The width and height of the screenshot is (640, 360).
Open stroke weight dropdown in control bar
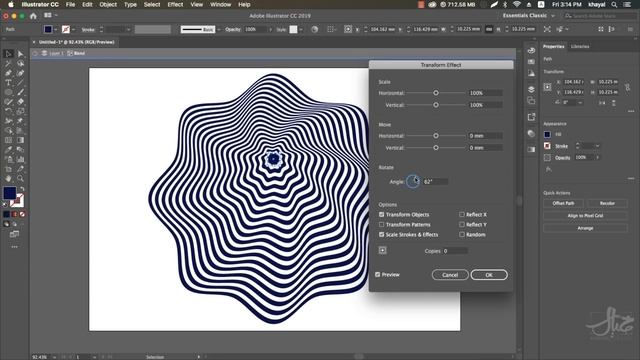[128, 29]
